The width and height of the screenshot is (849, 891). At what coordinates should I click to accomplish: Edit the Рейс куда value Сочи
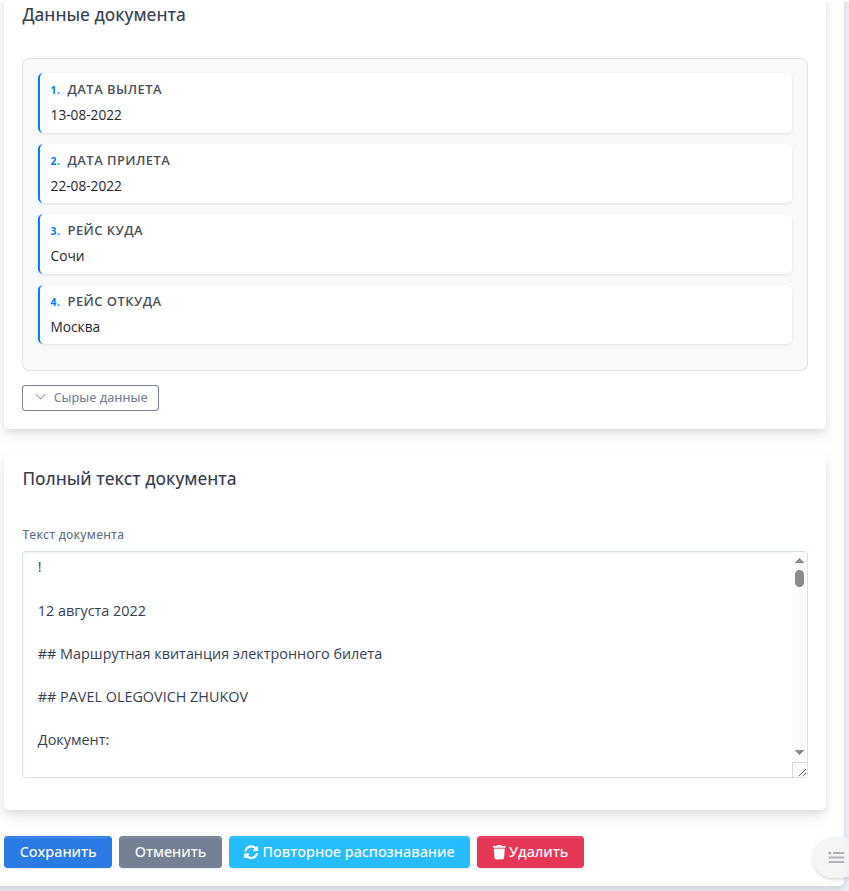[x=68, y=256]
